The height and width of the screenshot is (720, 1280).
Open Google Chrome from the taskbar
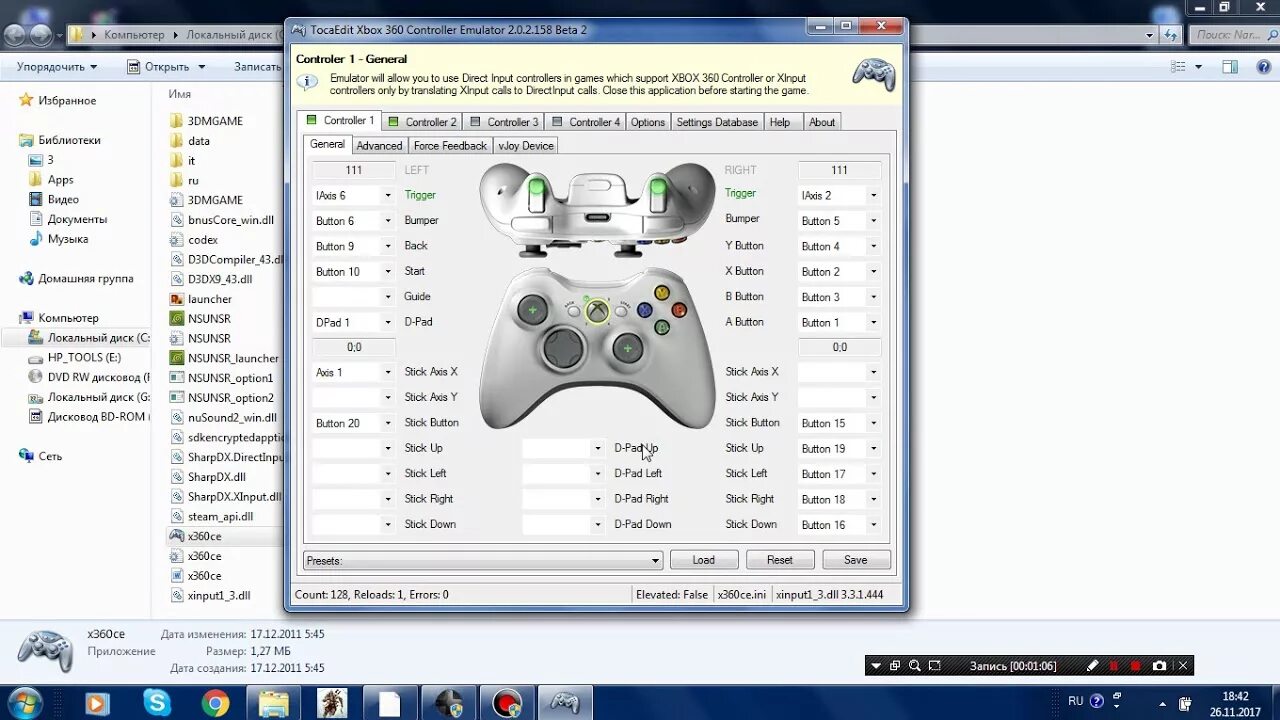[215, 703]
